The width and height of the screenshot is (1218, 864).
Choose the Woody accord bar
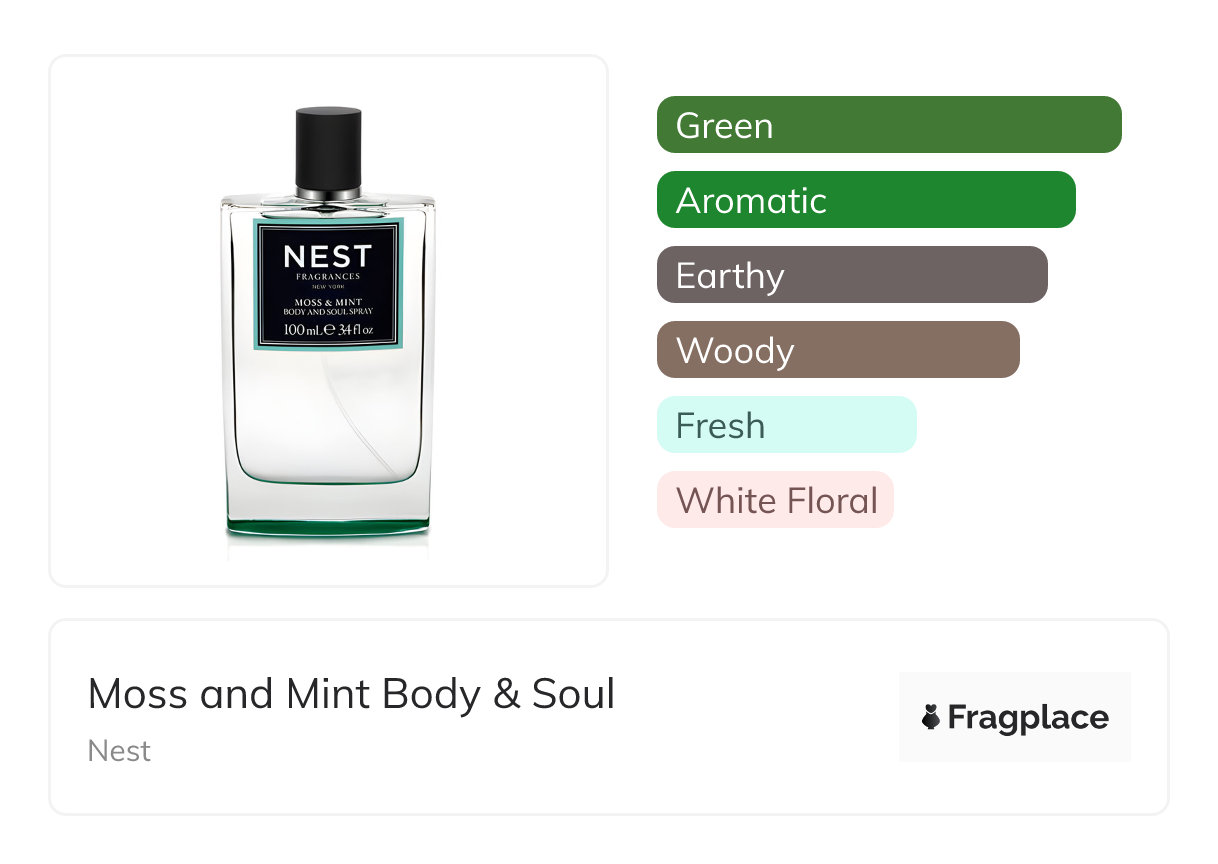click(838, 350)
